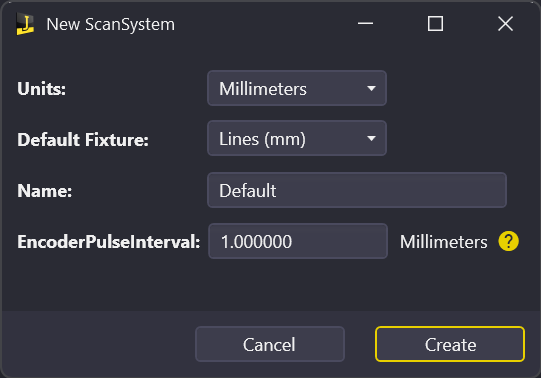Open the yellow question mark help icon

click(508, 241)
